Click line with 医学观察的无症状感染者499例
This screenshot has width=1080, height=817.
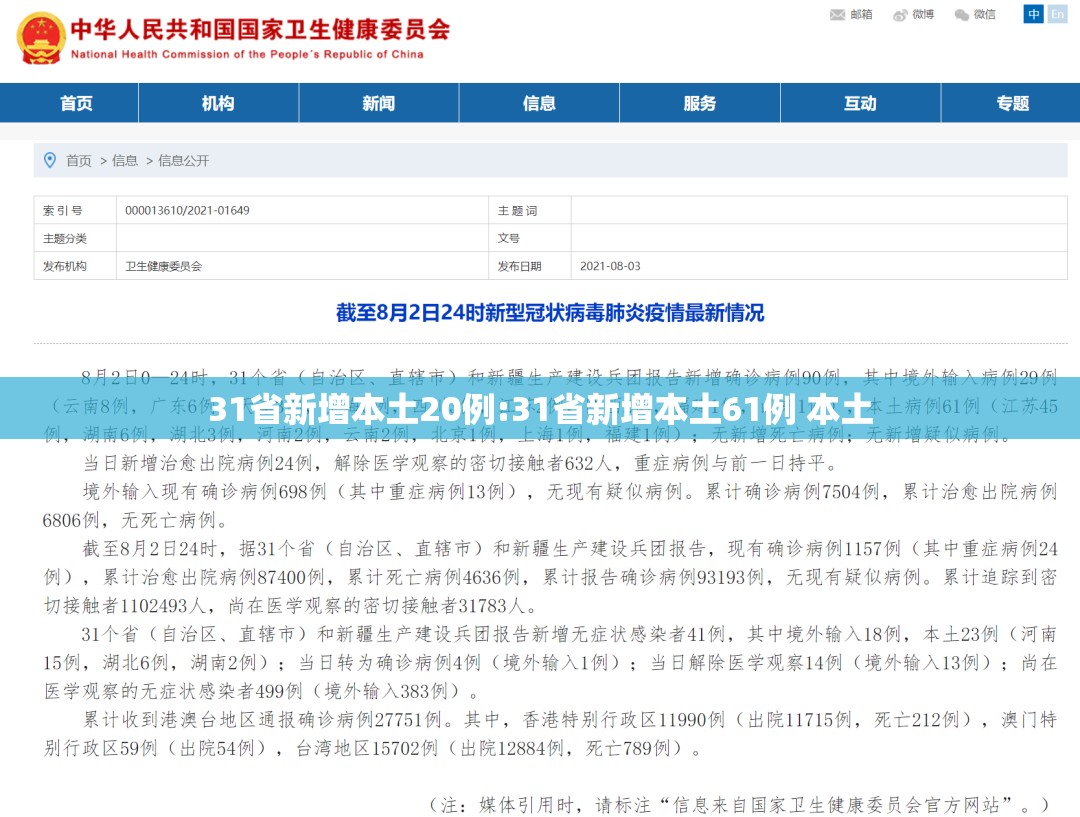coord(262,691)
